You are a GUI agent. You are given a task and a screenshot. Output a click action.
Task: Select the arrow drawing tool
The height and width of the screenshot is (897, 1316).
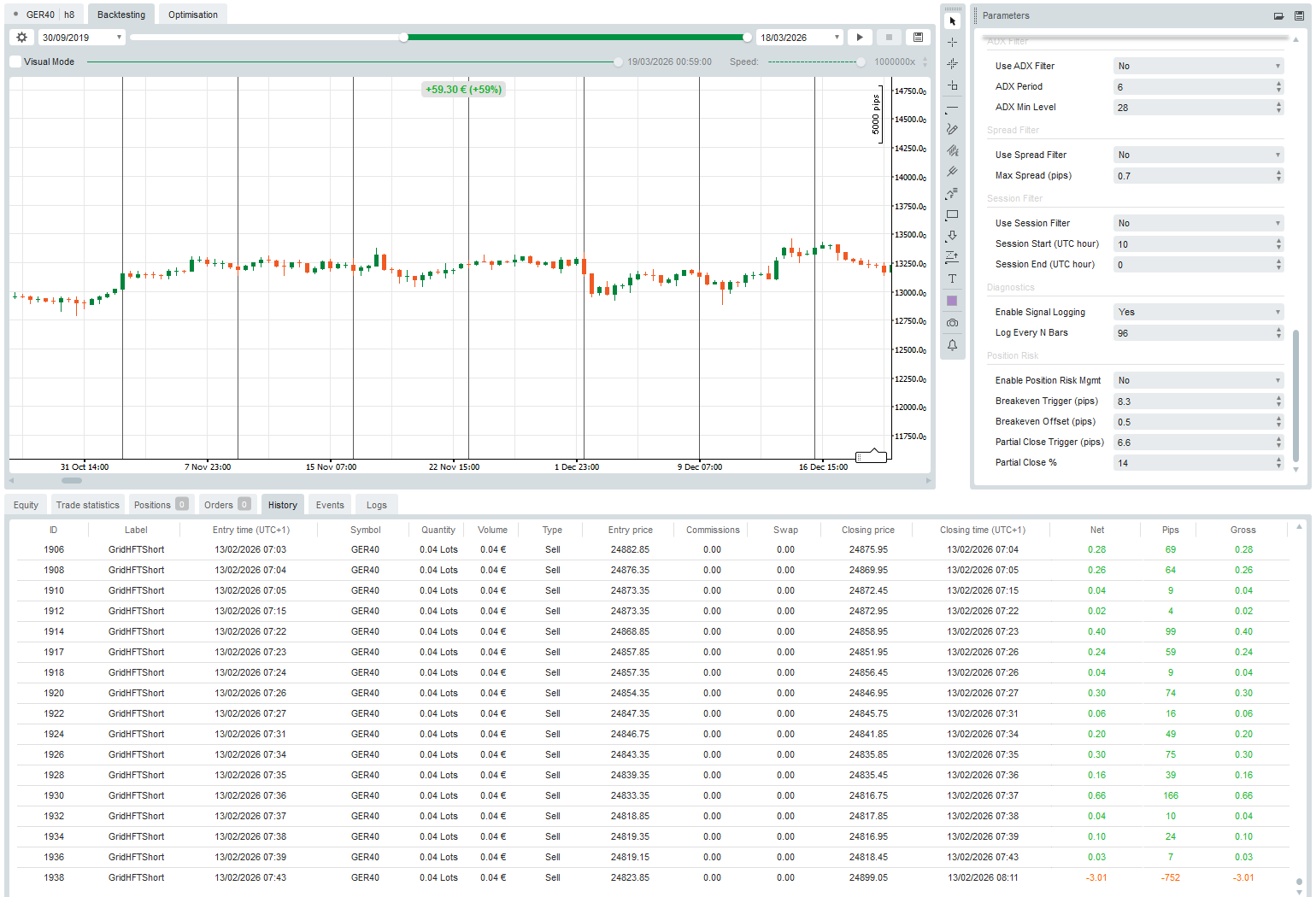pyautogui.click(x=952, y=237)
